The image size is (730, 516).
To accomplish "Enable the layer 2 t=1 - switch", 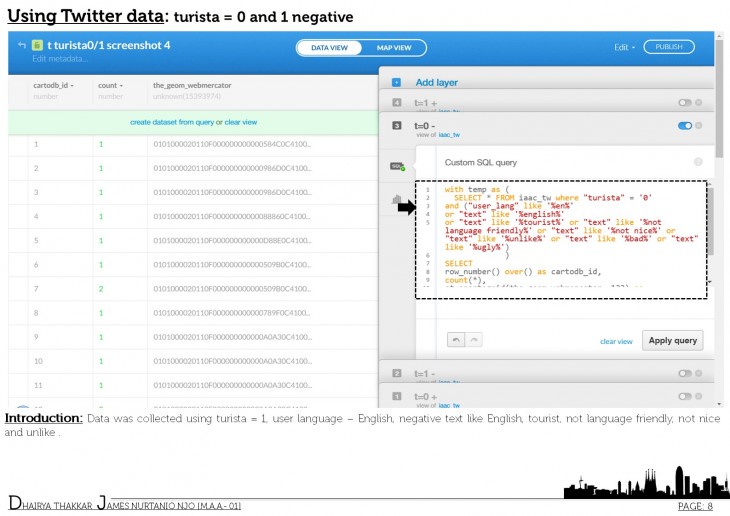I will pos(684,373).
